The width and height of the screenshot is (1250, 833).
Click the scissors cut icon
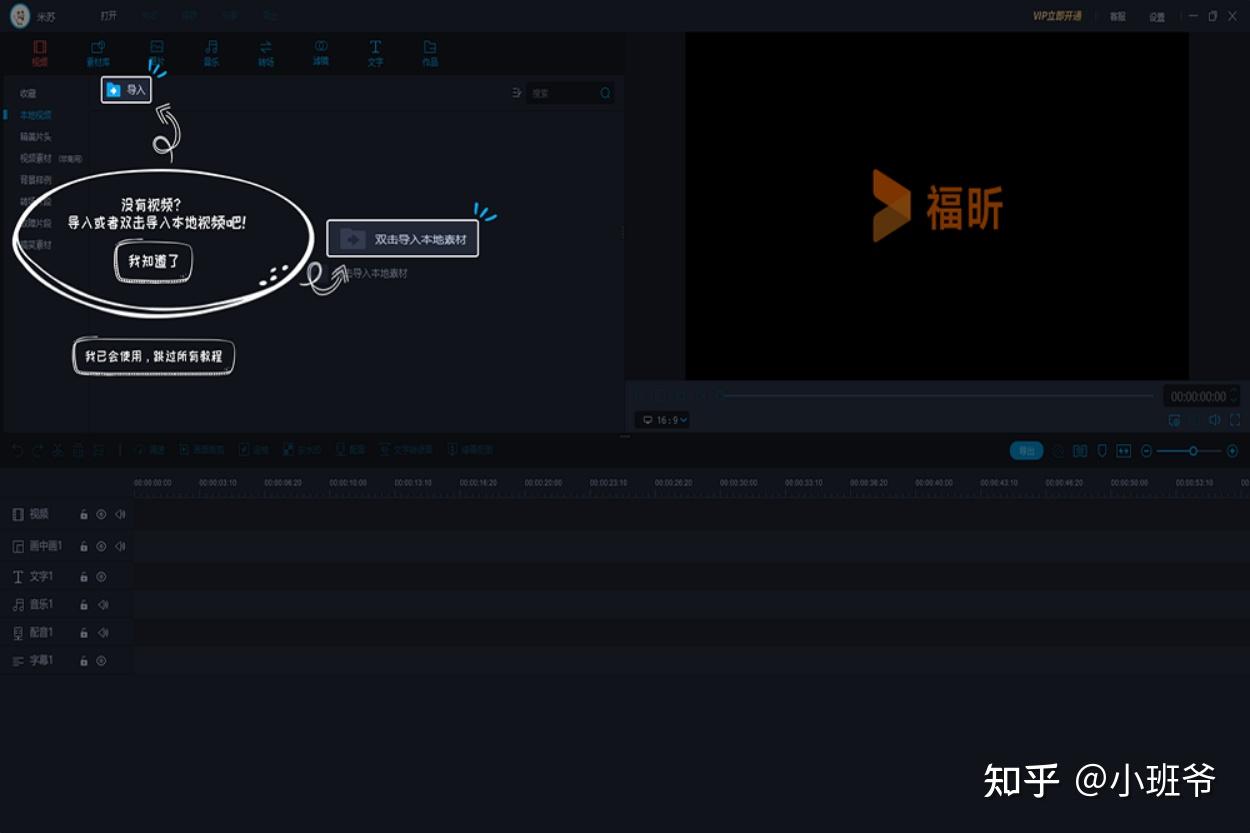(x=58, y=451)
